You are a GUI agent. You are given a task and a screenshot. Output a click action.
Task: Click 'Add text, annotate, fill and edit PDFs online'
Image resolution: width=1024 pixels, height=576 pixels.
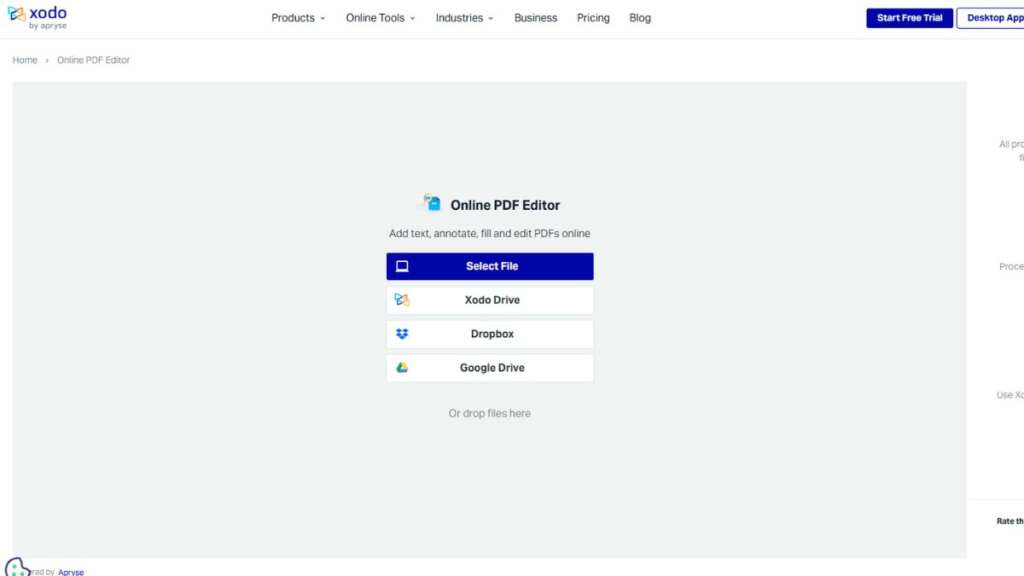tap(490, 233)
